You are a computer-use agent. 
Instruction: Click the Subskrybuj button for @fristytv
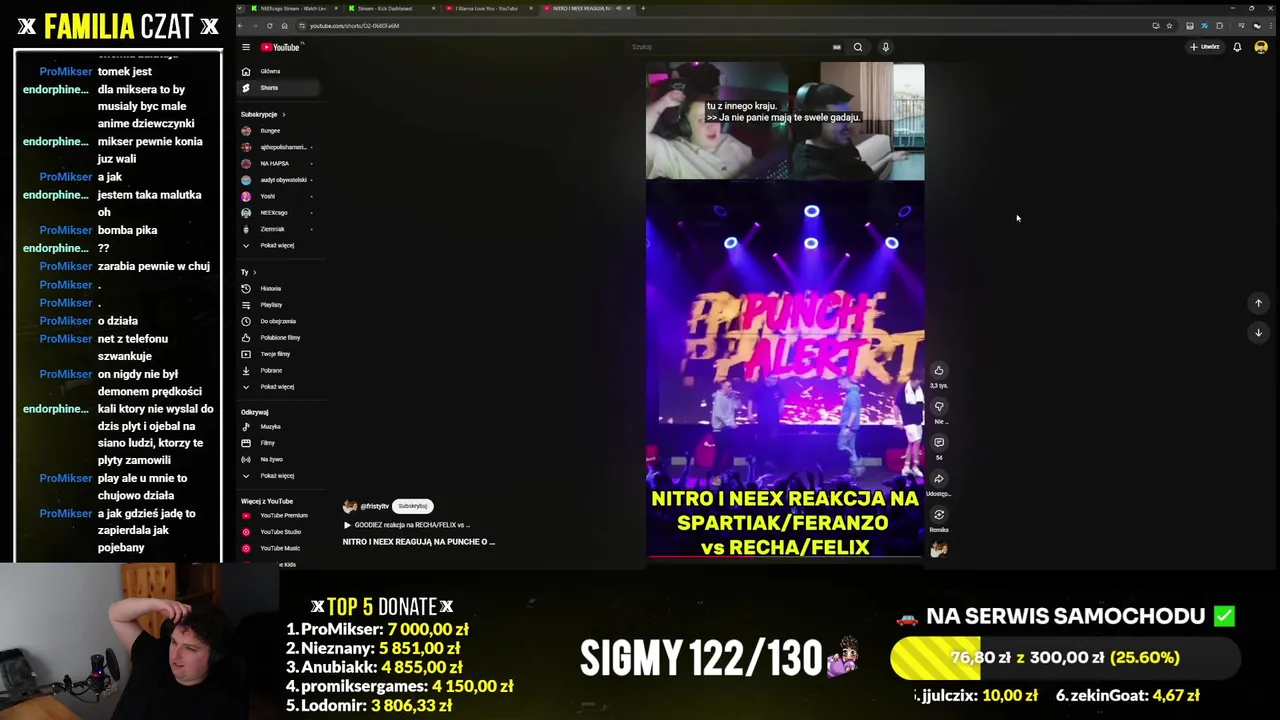click(x=413, y=506)
